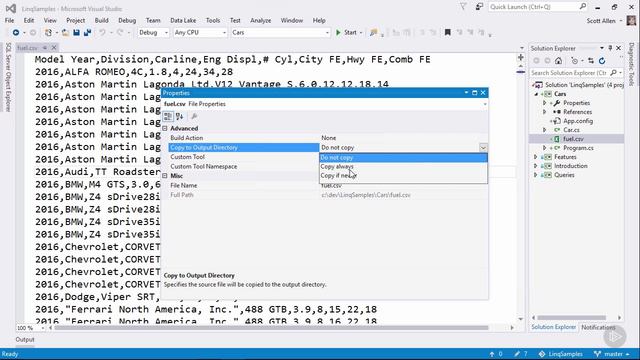The height and width of the screenshot is (360, 640).
Task: Open the Build menu
Action: (x=101, y=20)
